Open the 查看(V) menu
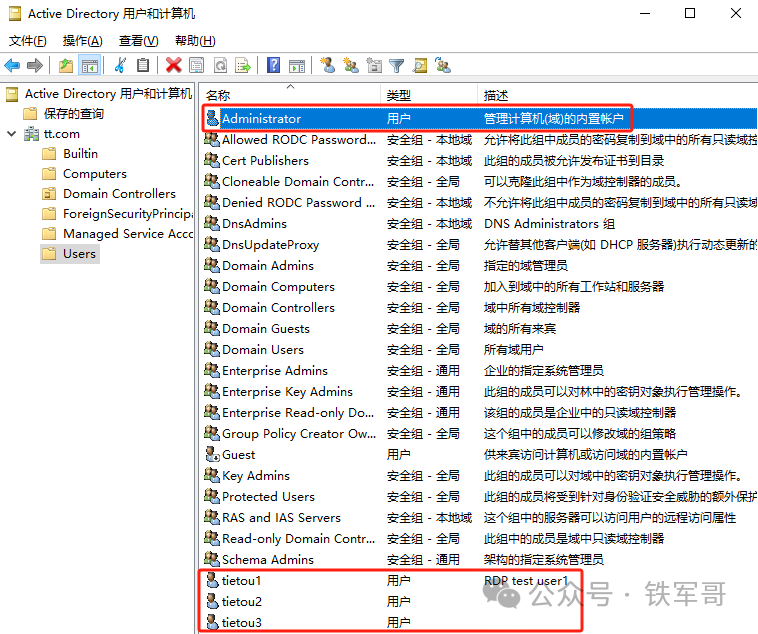 [139, 41]
